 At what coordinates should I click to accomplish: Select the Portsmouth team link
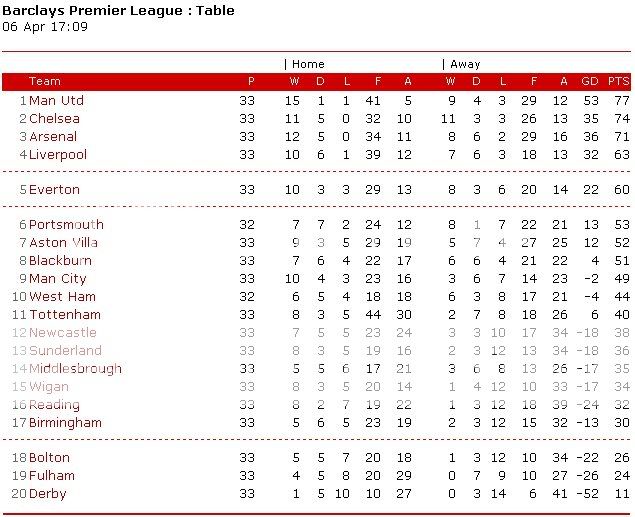pos(66,225)
